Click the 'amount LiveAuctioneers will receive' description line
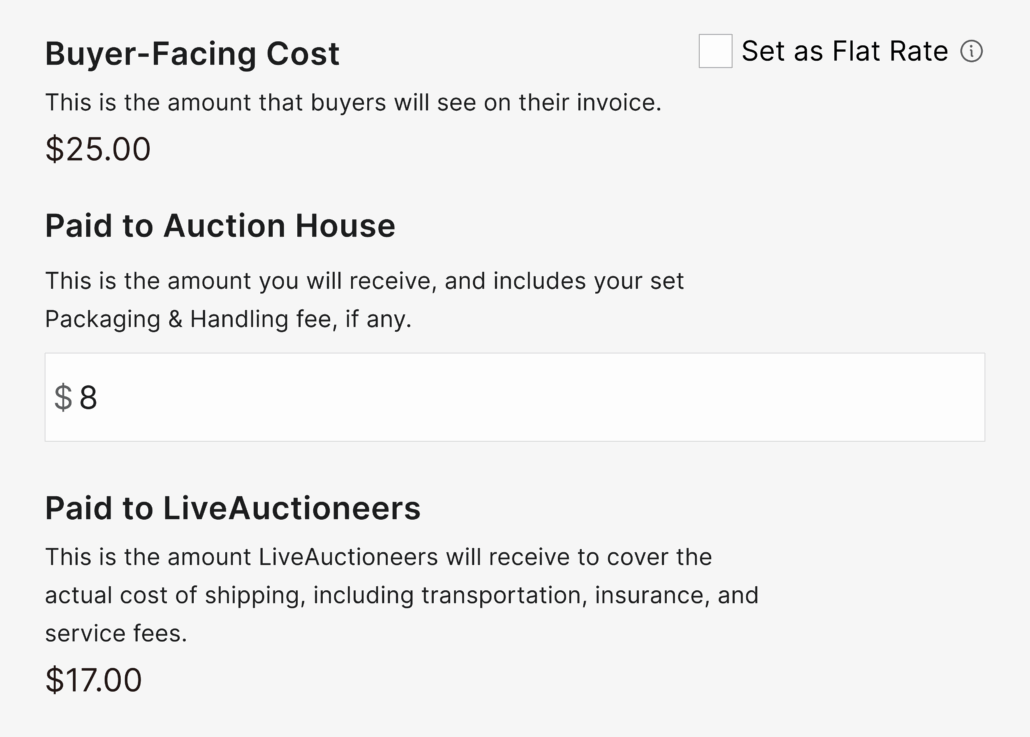The image size is (1030, 737). [x=378, y=557]
